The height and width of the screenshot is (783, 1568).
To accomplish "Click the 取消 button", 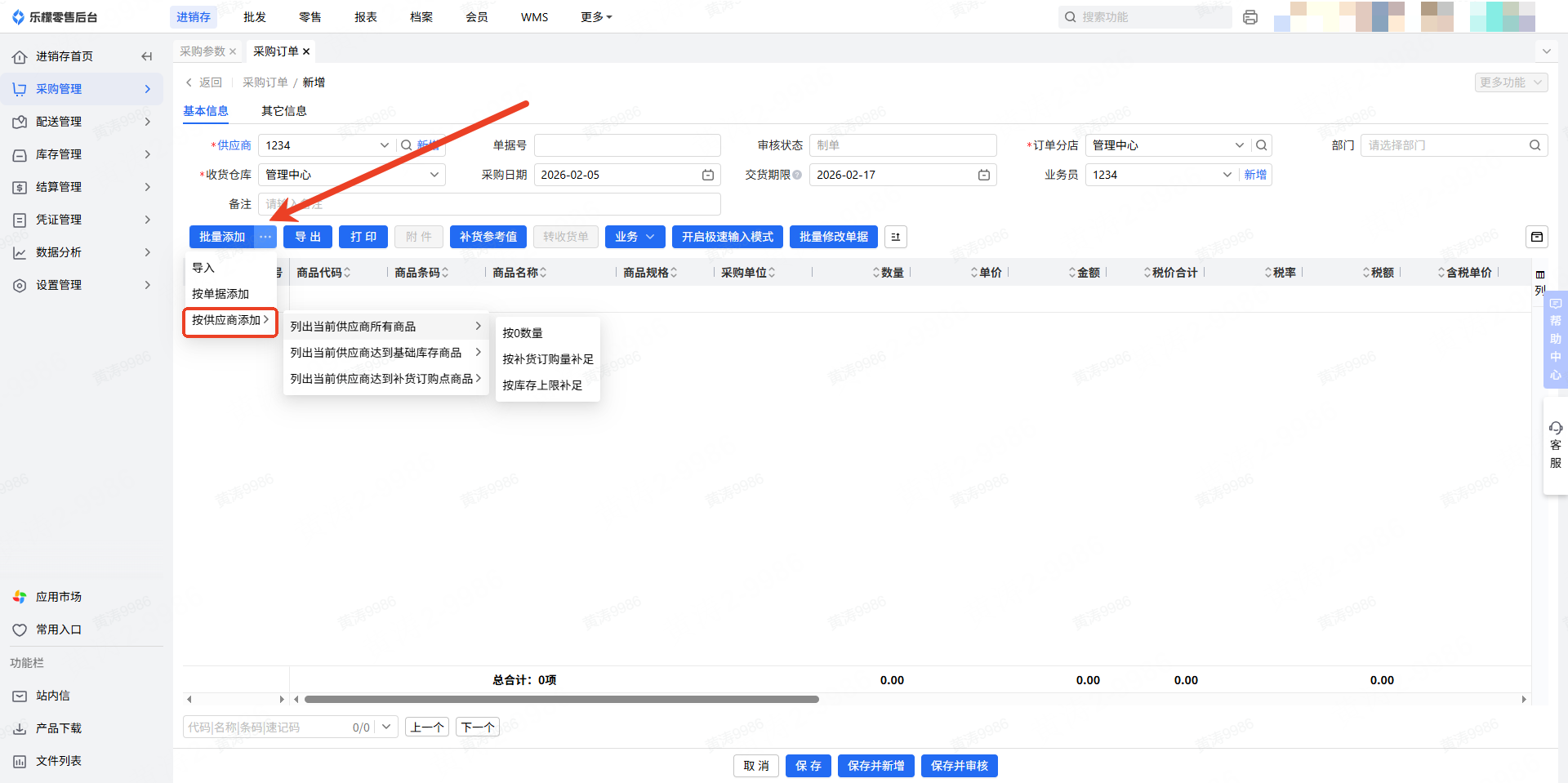I will [x=756, y=766].
